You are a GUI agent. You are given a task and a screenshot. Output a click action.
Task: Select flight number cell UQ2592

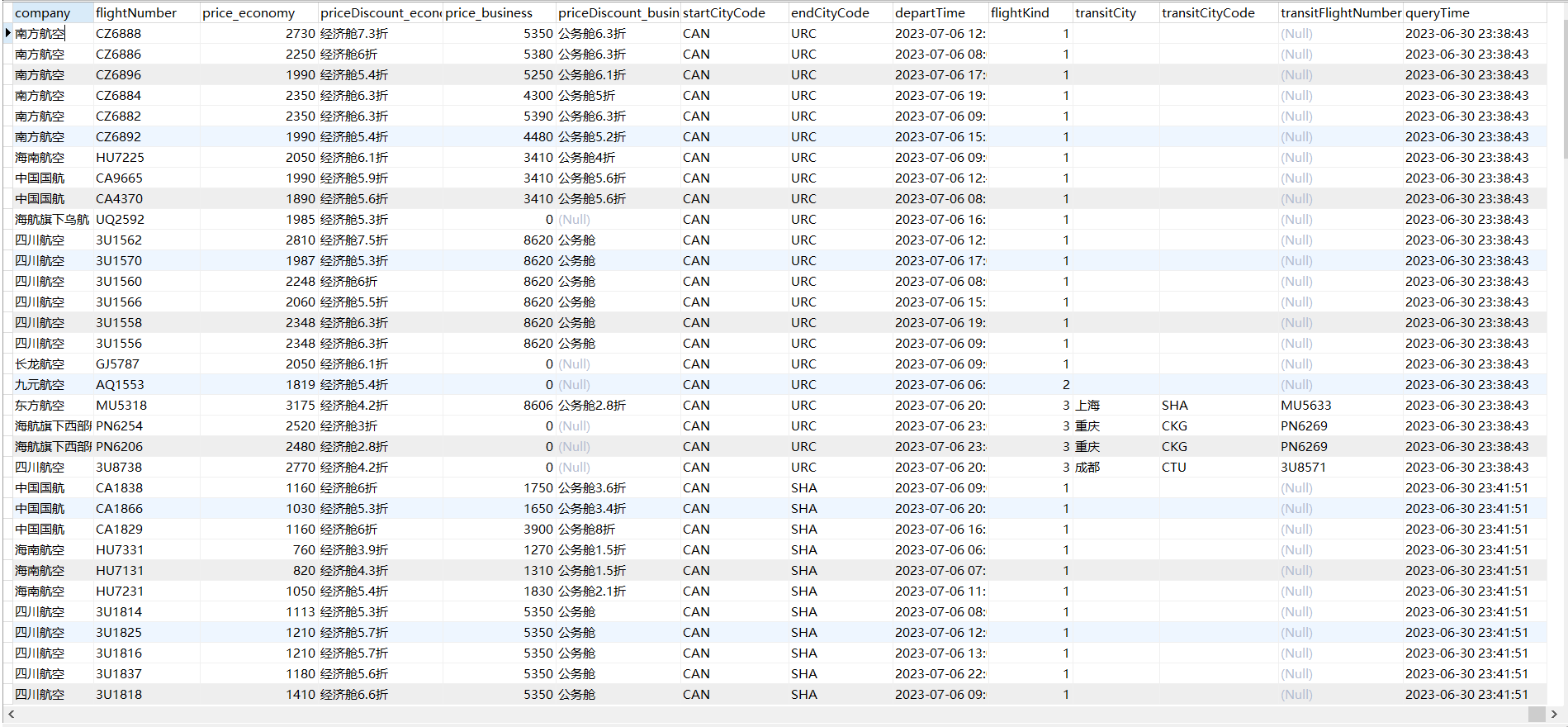coord(146,219)
